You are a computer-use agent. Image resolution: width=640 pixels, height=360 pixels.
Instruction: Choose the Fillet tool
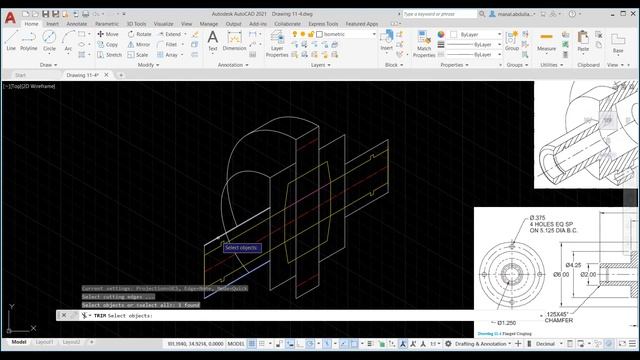click(x=167, y=44)
